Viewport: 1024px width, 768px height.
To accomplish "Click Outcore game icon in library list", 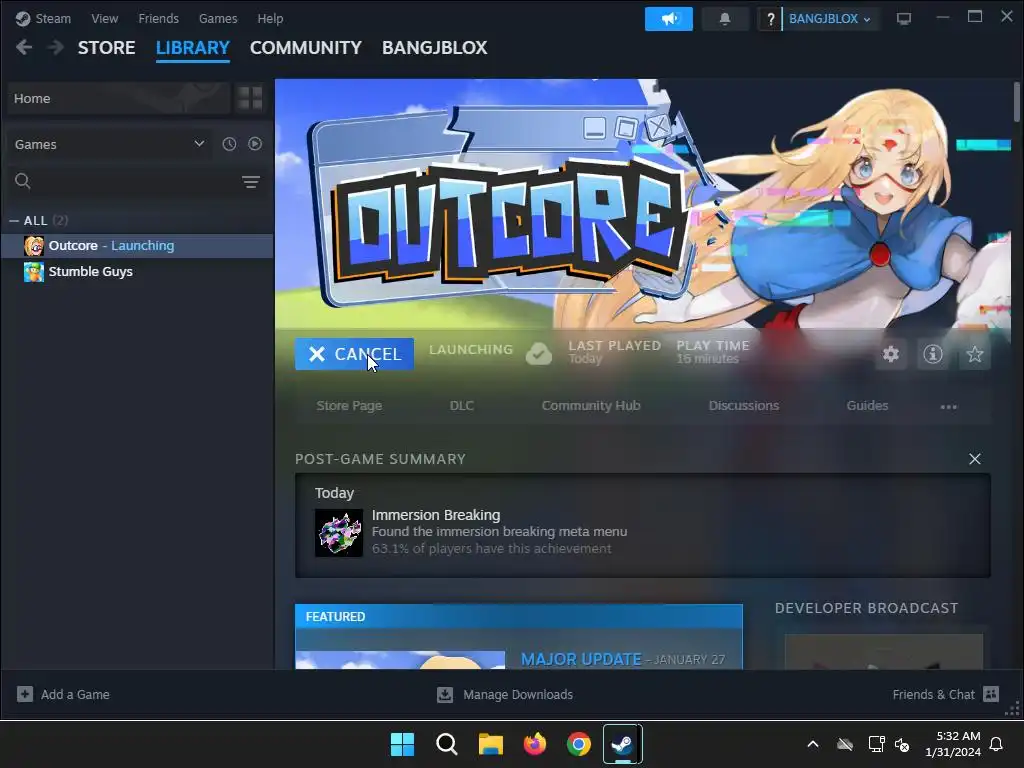I will (34, 246).
